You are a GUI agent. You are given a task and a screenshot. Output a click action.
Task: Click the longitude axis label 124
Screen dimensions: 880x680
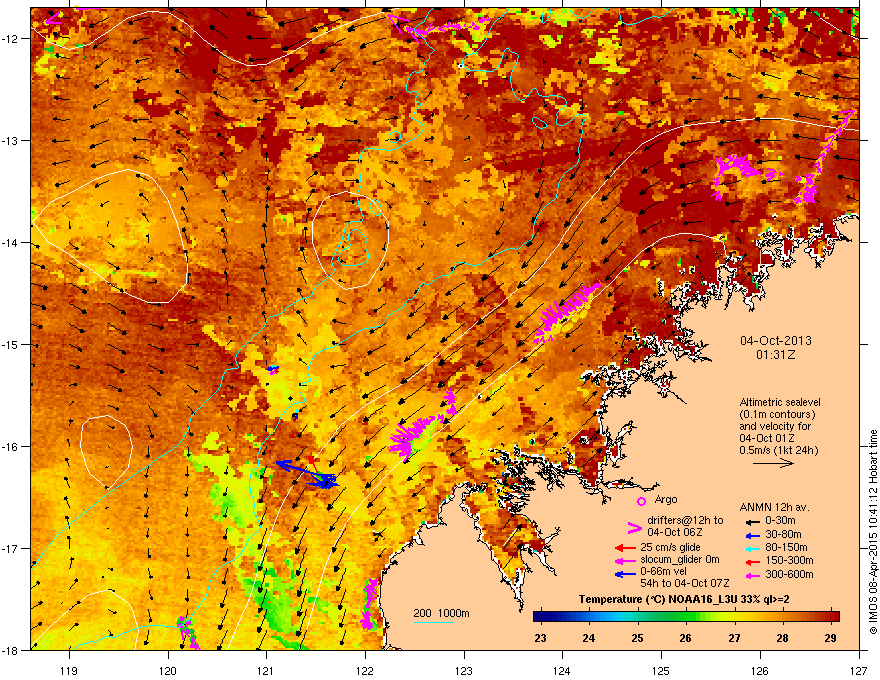pyautogui.click(x=562, y=670)
